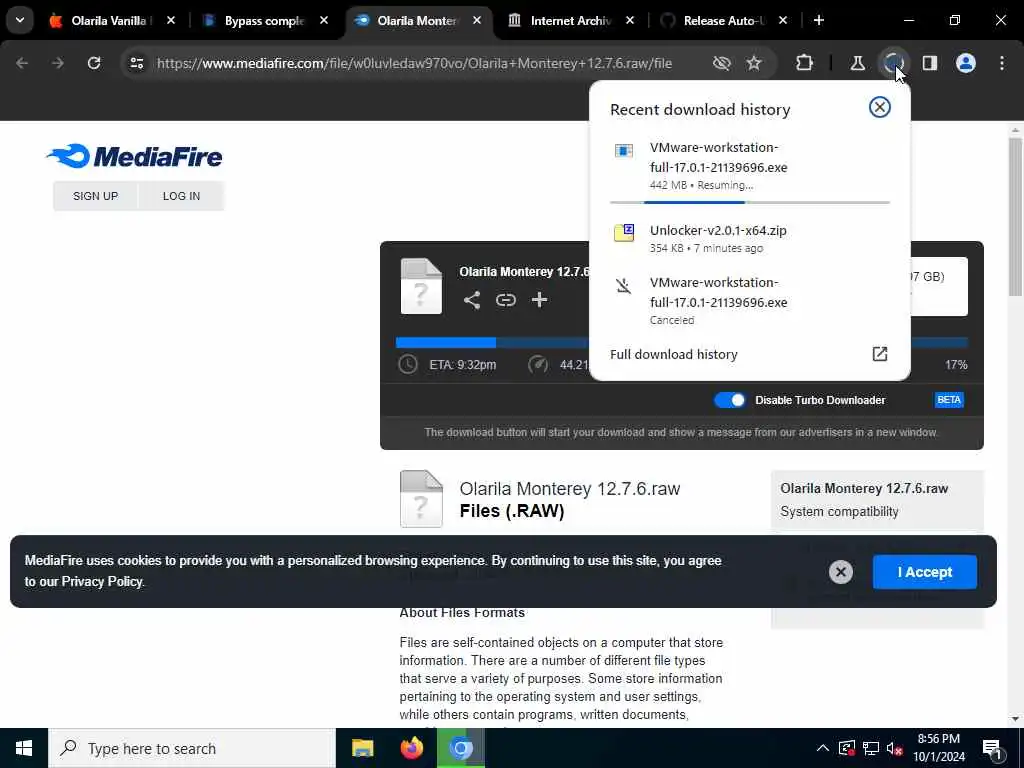
Task: View site information icon in address bar
Action: 136,63
